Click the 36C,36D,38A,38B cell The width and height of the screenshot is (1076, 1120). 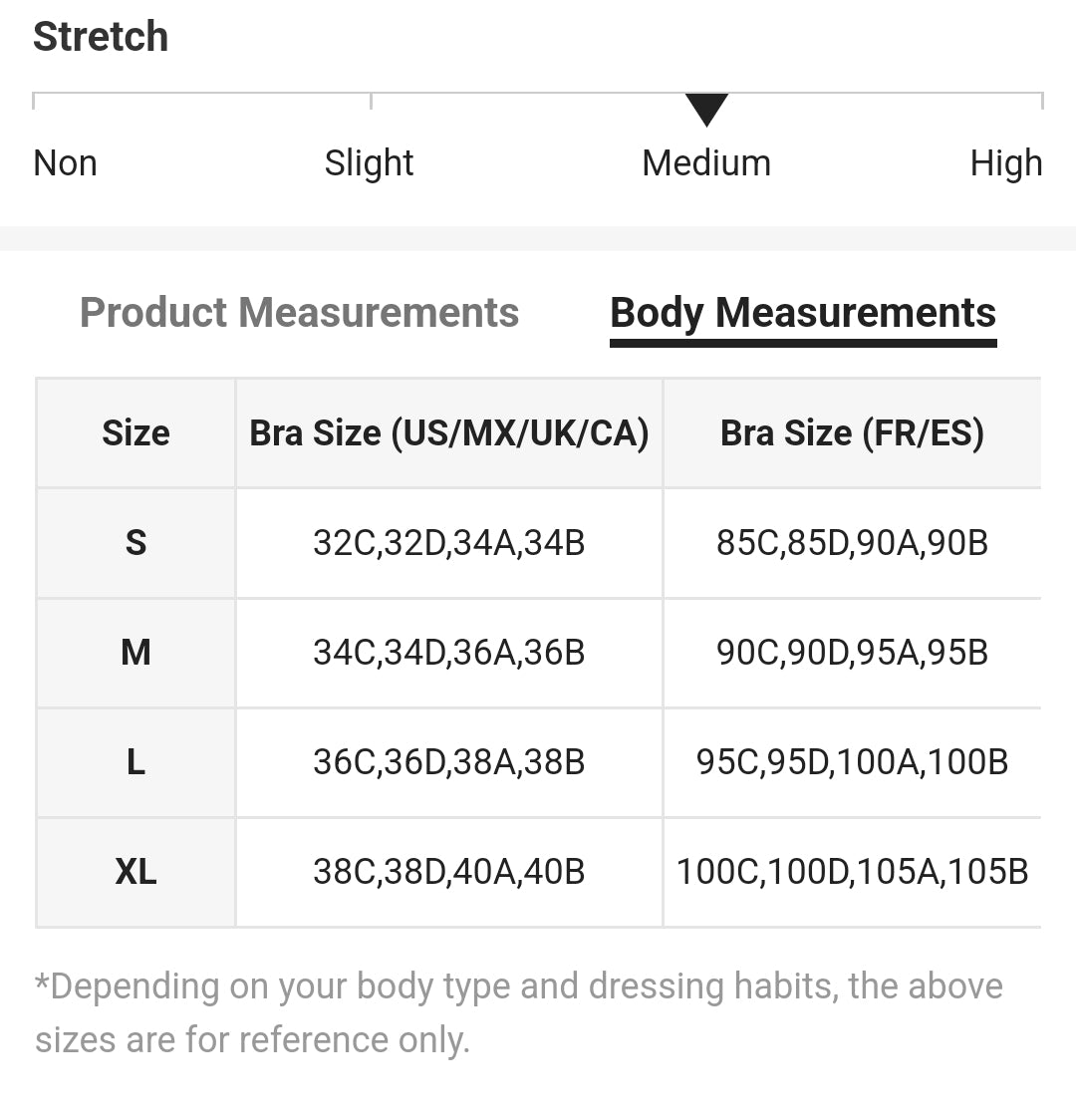(x=449, y=762)
